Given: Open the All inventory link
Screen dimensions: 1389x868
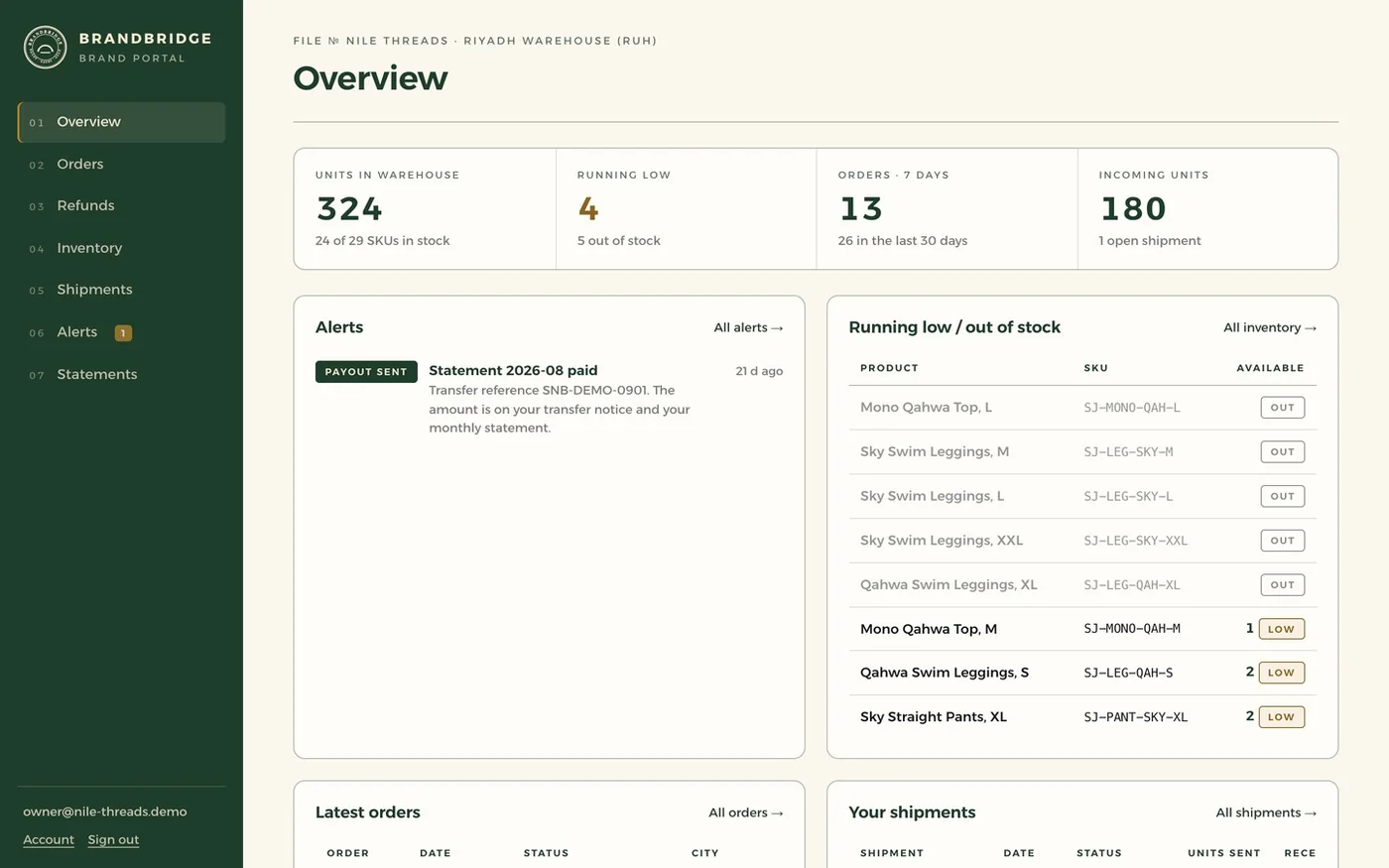Looking at the screenshot, I should tap(1269, 327).
